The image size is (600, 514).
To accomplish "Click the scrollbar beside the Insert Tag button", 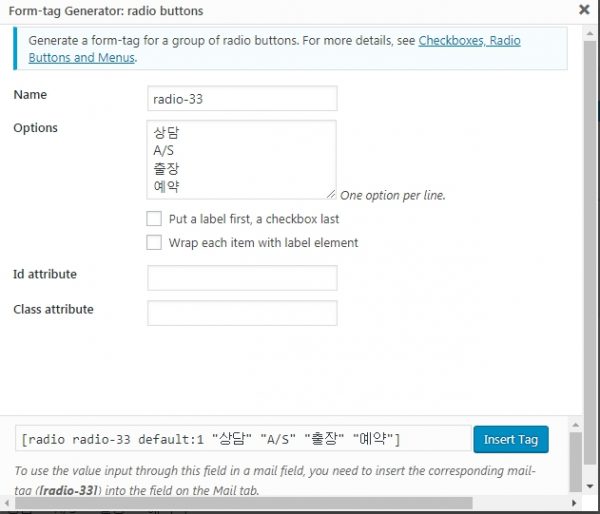I will pyautogui.click(x=573, y=450).
